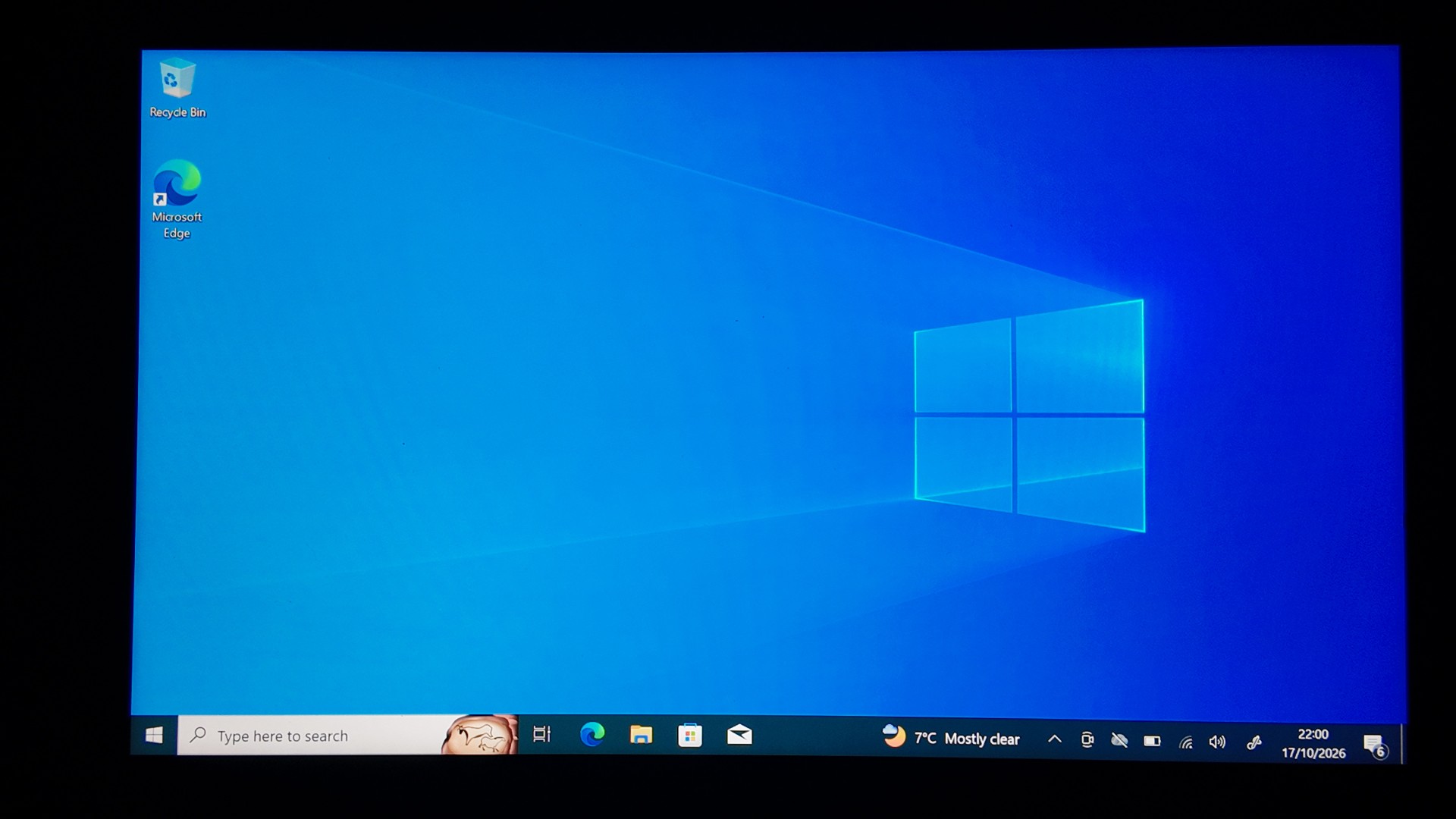The width and height of the screenshot is (1456, 819).
Task: Open the Windows Start menu
Action: click(x=154, y=735)
